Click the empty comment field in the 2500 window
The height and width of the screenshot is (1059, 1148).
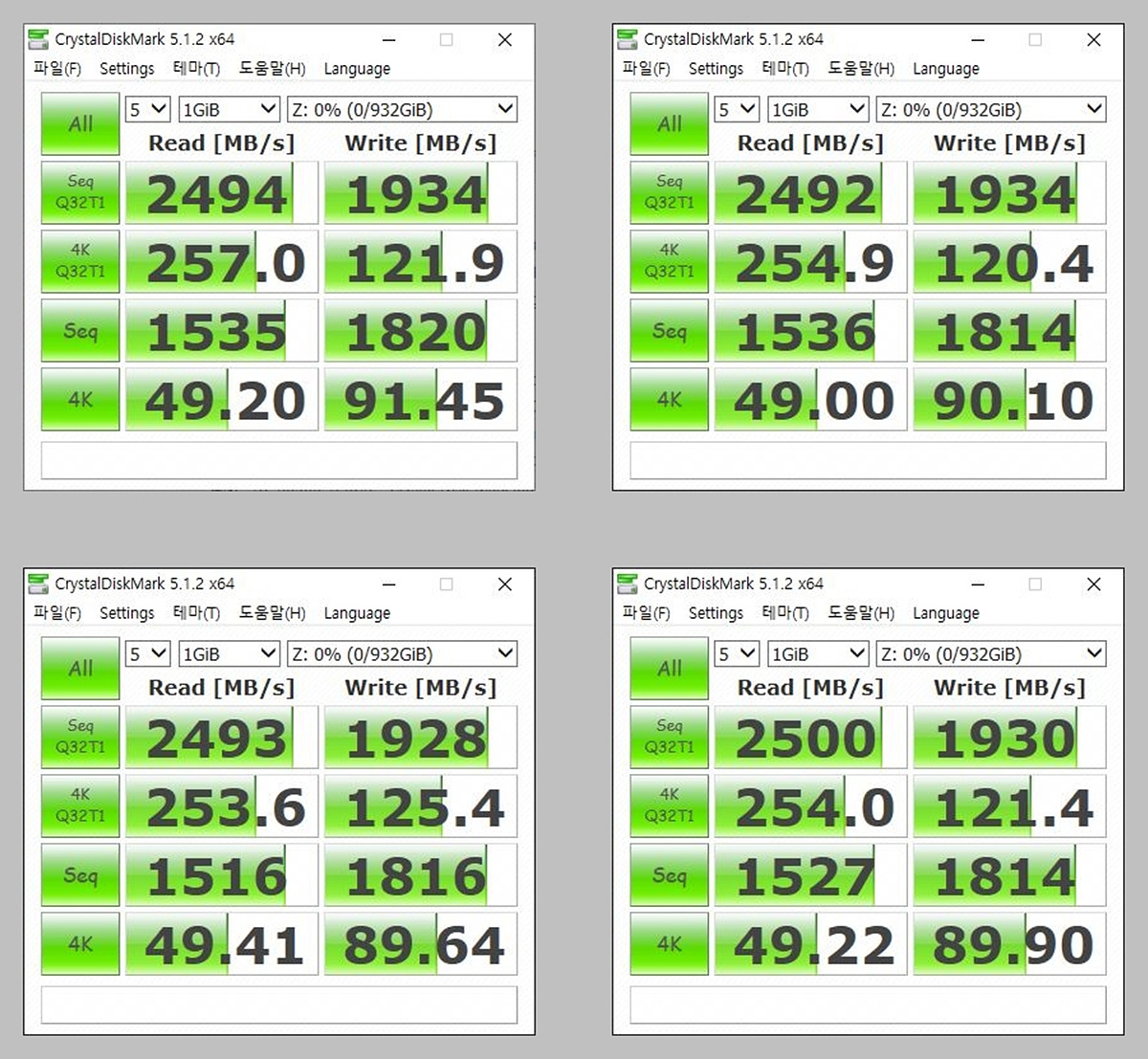pyautogui.click(x=869, y=1004)
